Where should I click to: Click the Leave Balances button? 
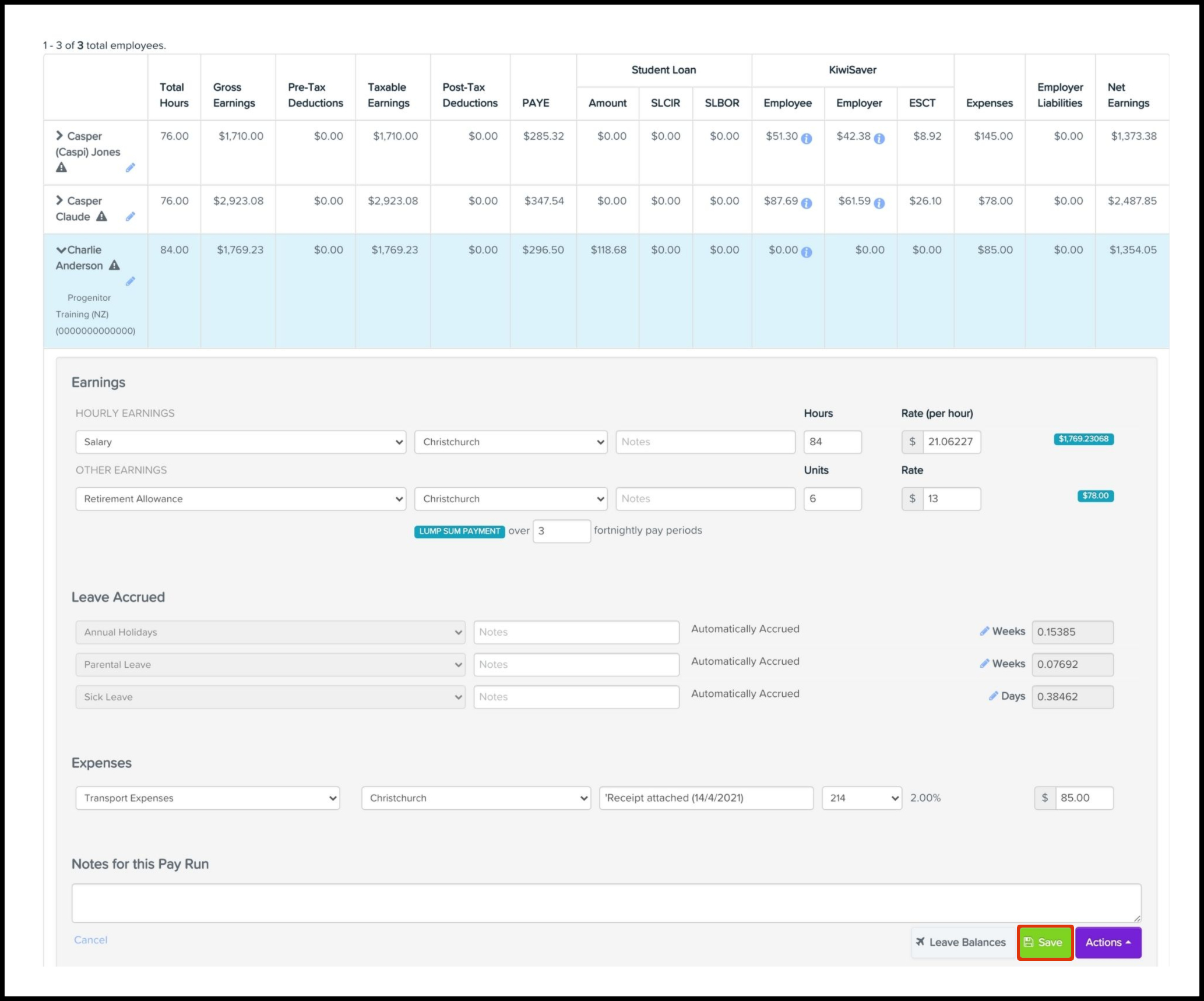point(961,942)
